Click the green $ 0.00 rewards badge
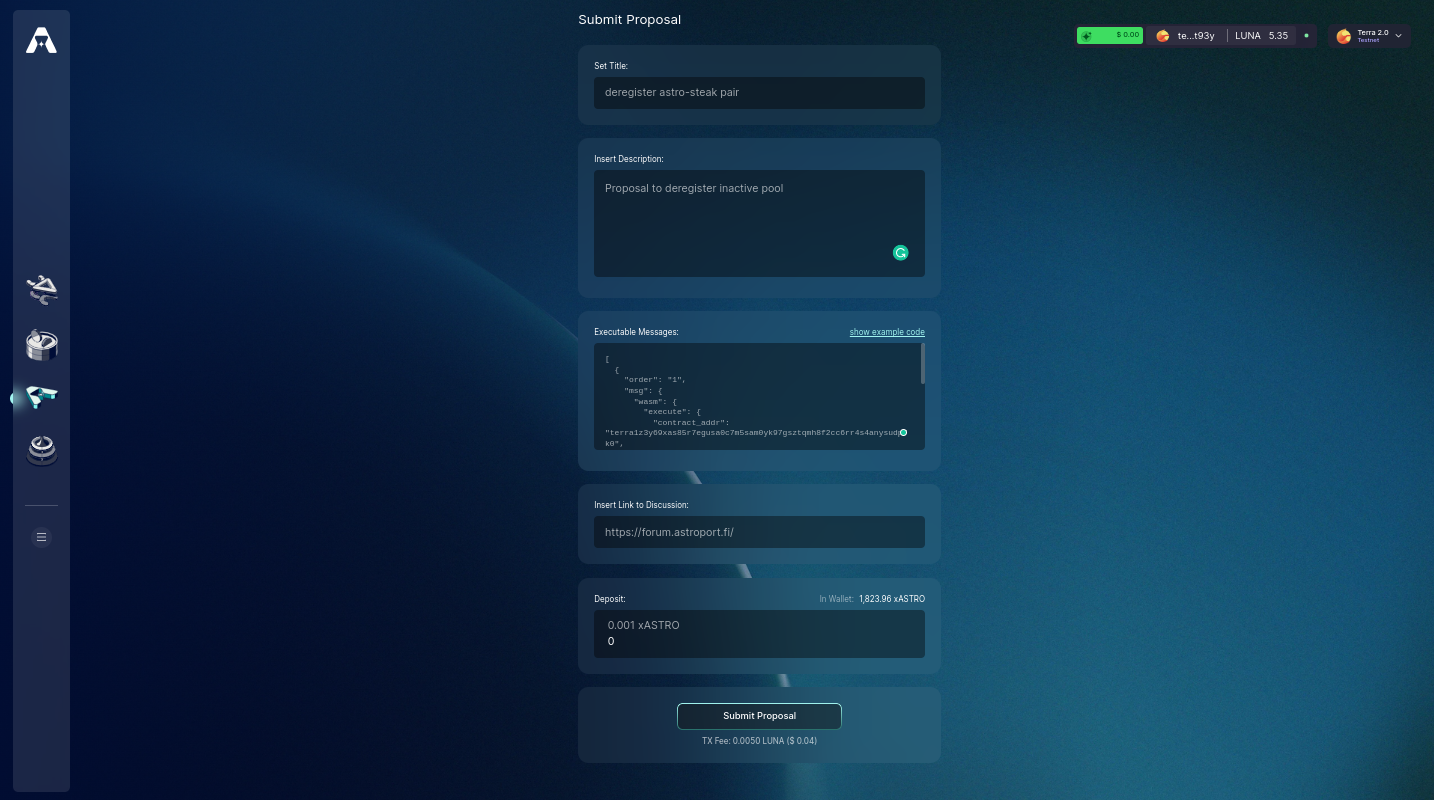 coord(1110,36)
